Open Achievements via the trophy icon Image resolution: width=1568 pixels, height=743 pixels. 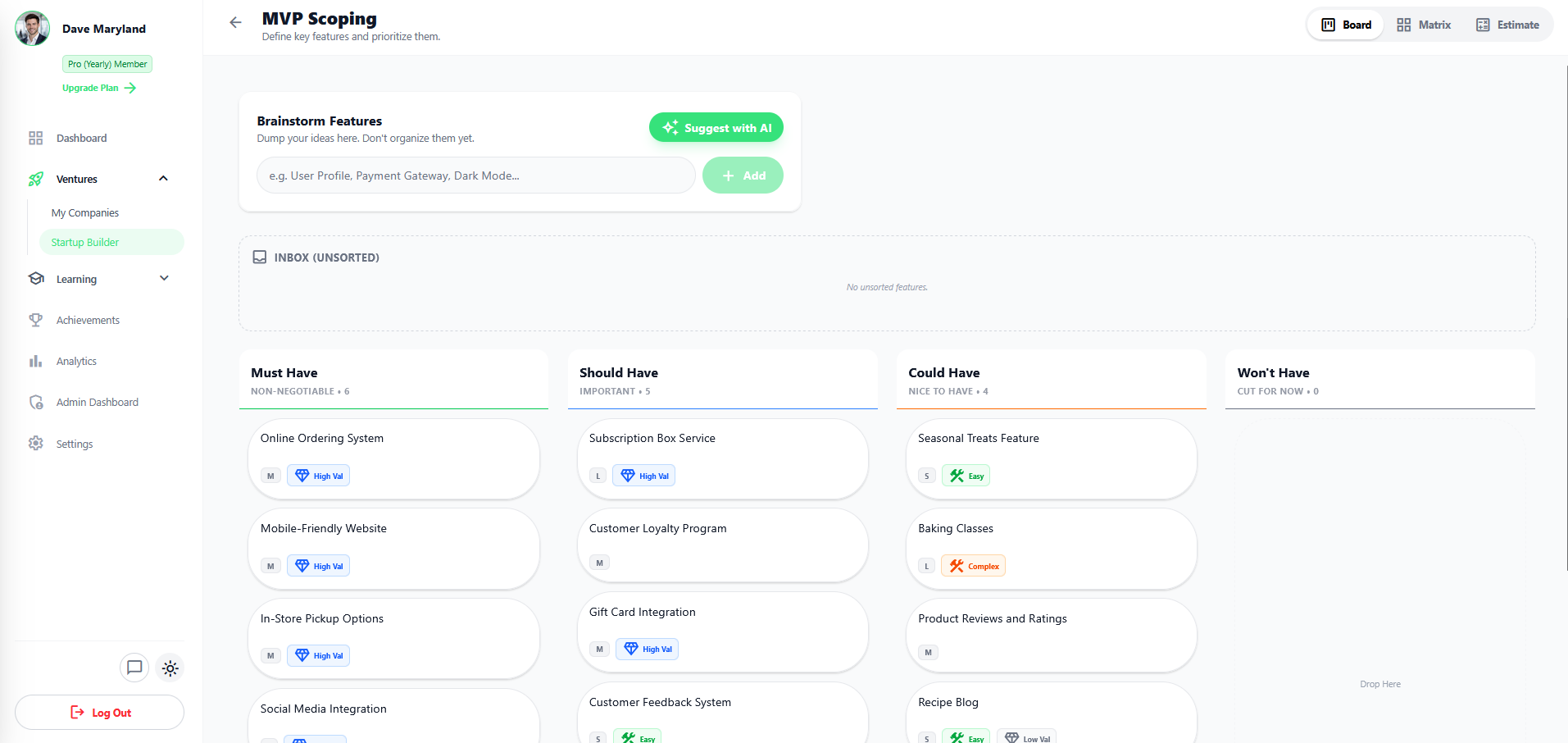tap(36, 320)
